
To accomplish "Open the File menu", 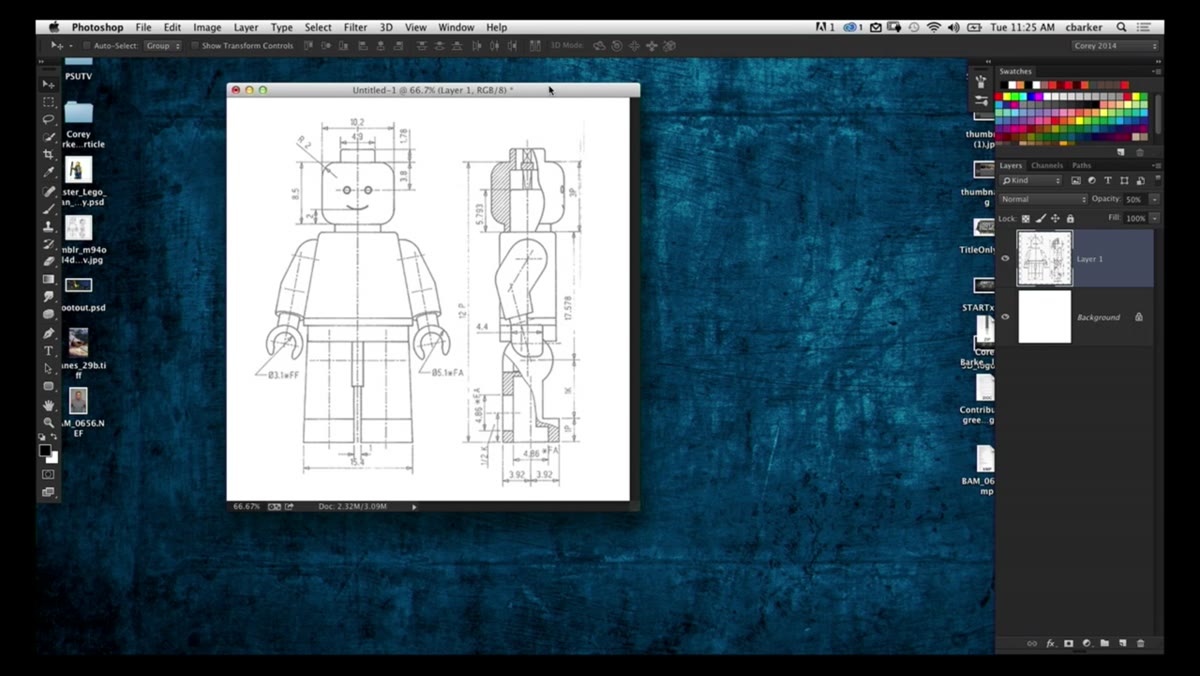I will click(x=143, y=27).
